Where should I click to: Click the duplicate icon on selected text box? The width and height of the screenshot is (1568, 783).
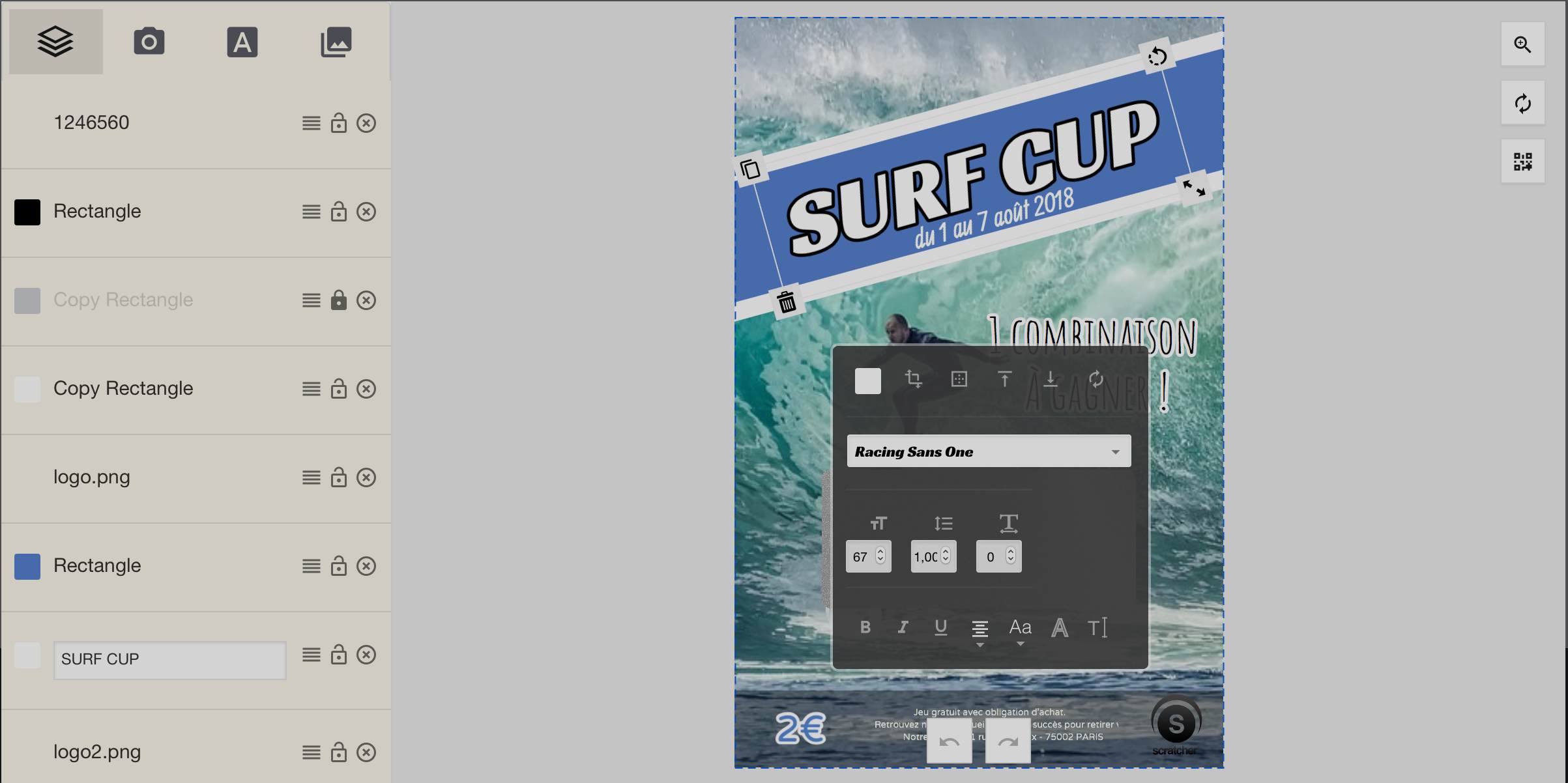tap(750, 169)
